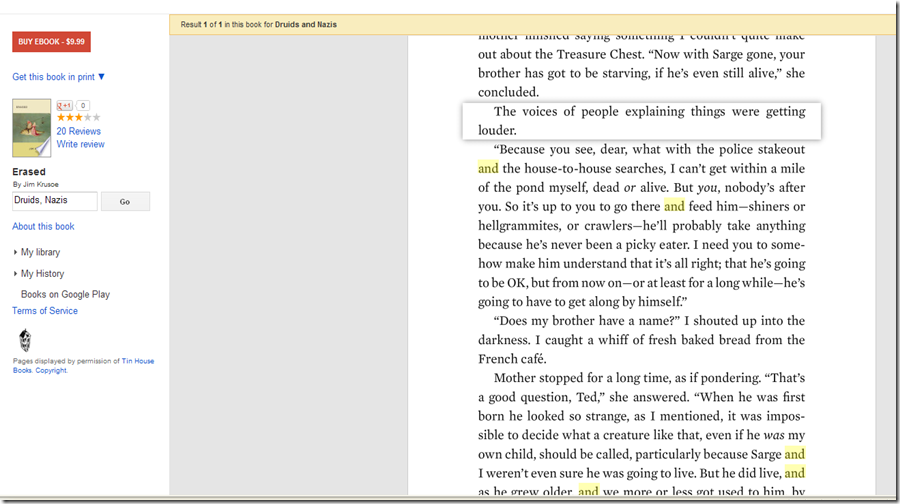The height and width of the screenshot is (504, 900).
Task: Open the Get this book in print dropdown
Action: tap(59, 76)
